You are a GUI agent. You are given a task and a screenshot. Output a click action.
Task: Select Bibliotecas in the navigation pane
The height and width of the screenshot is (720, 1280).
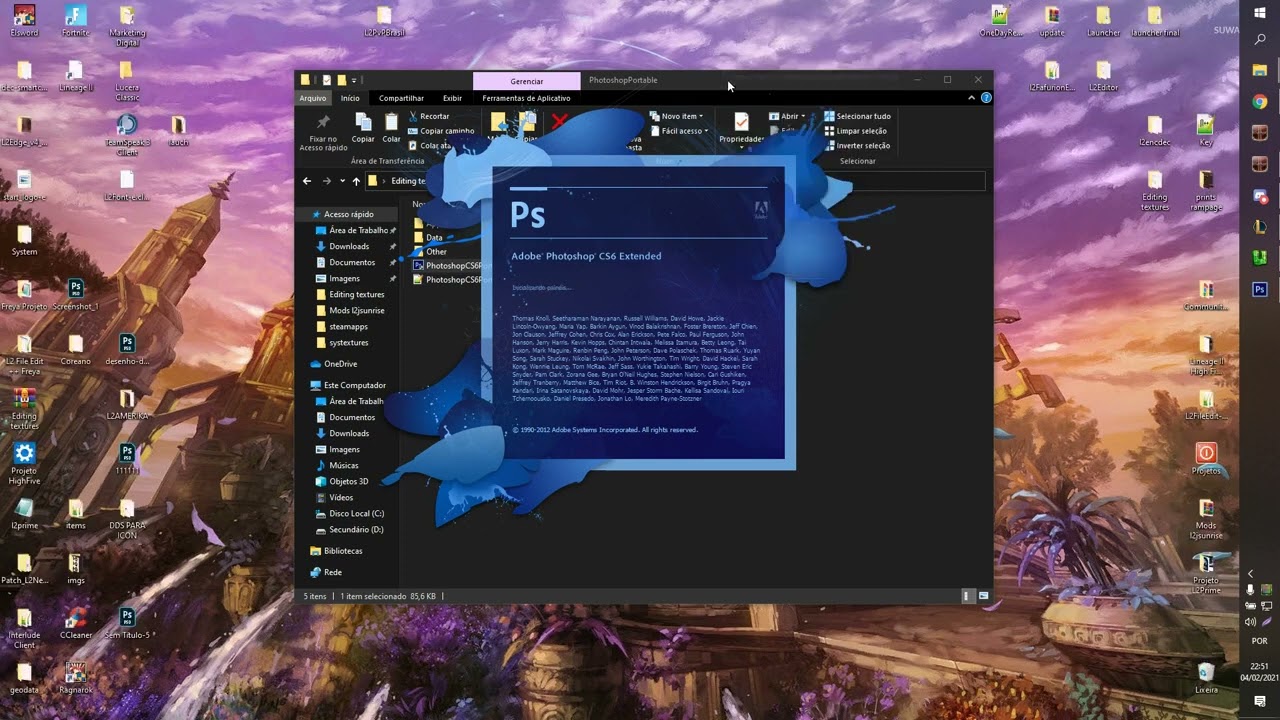coord(343,551)
